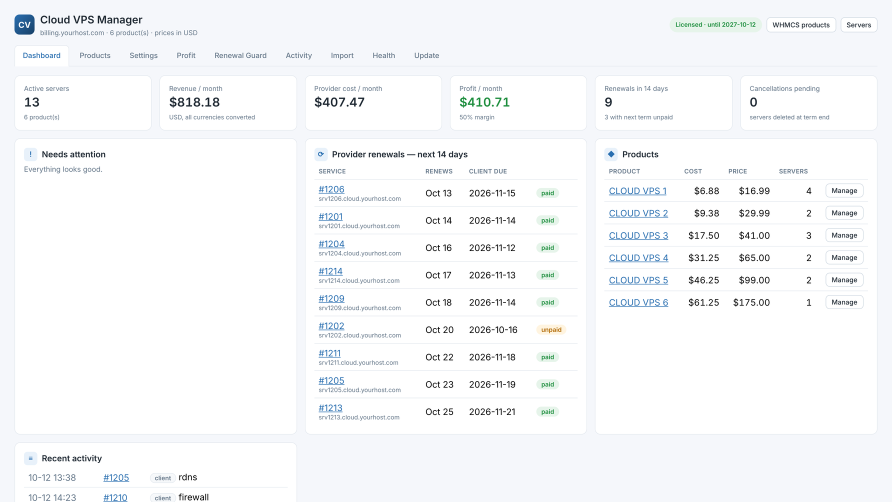Open service #1202 link

[331, 326]
